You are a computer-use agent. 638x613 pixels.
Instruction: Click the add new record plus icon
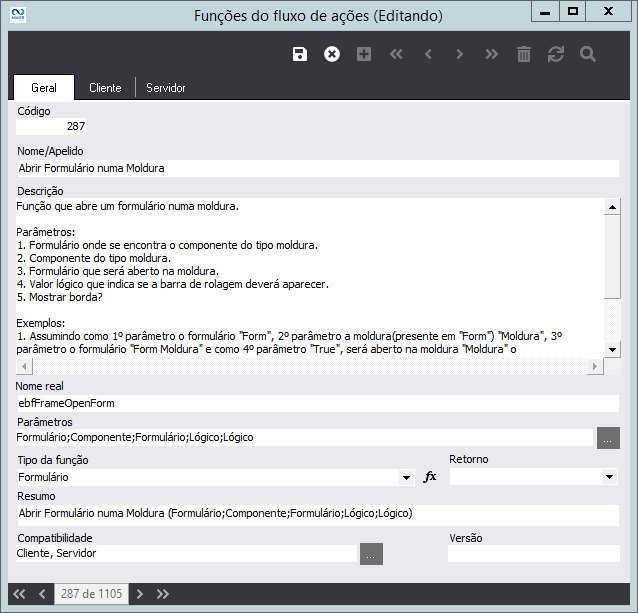point(364,54)
